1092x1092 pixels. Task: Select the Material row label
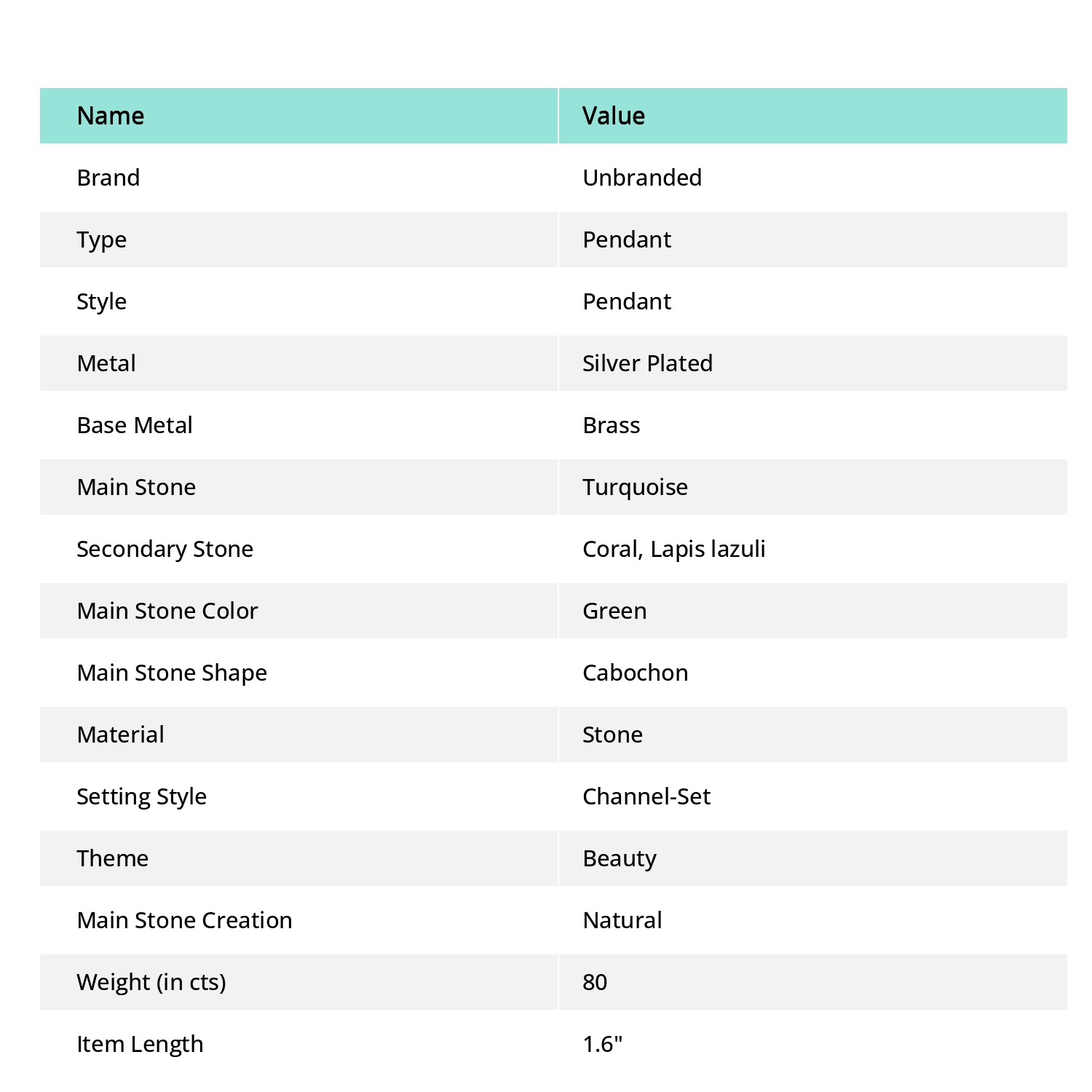click(298, 735)
